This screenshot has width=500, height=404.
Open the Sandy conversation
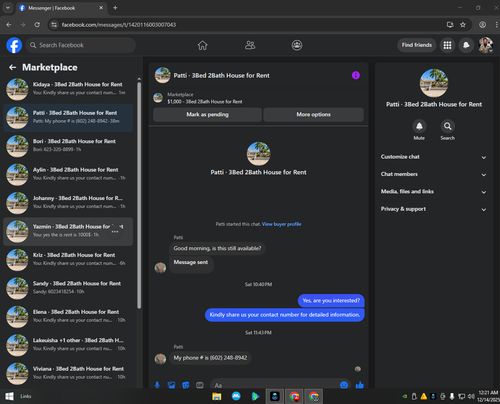[x=68, y=288]
